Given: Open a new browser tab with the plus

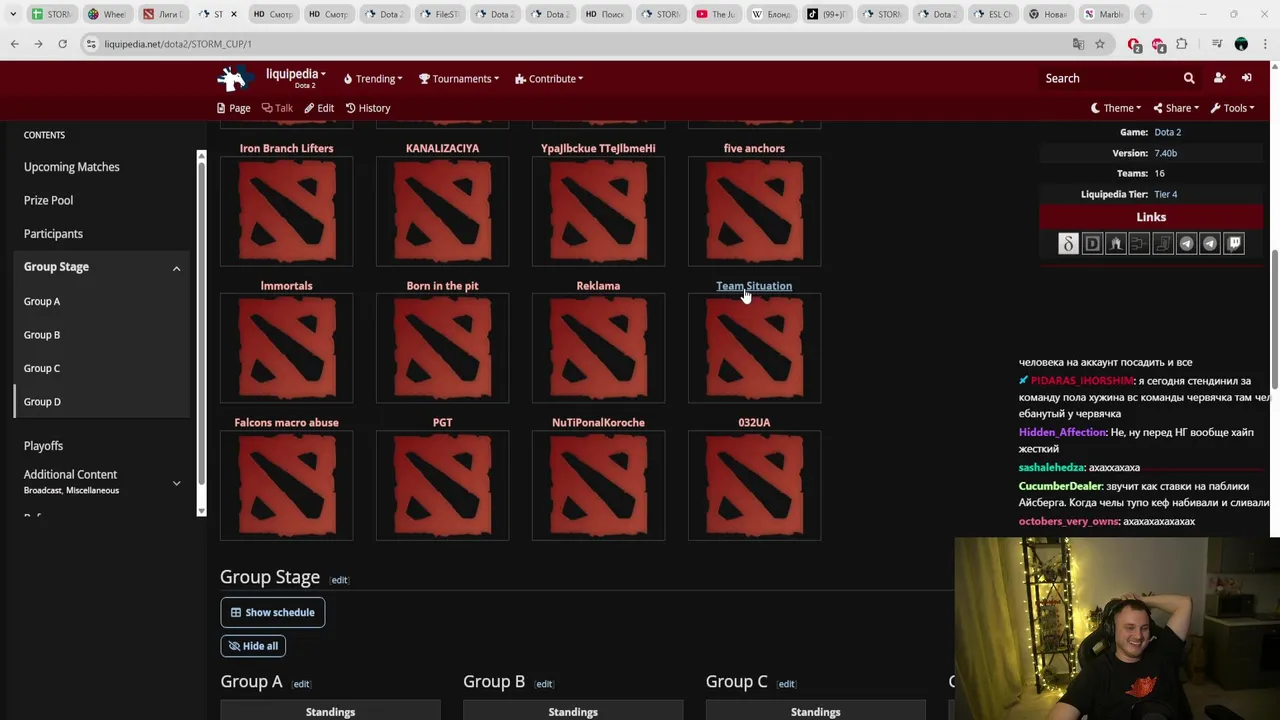Looking at the screenshot, I should [x=1143, y=14].
